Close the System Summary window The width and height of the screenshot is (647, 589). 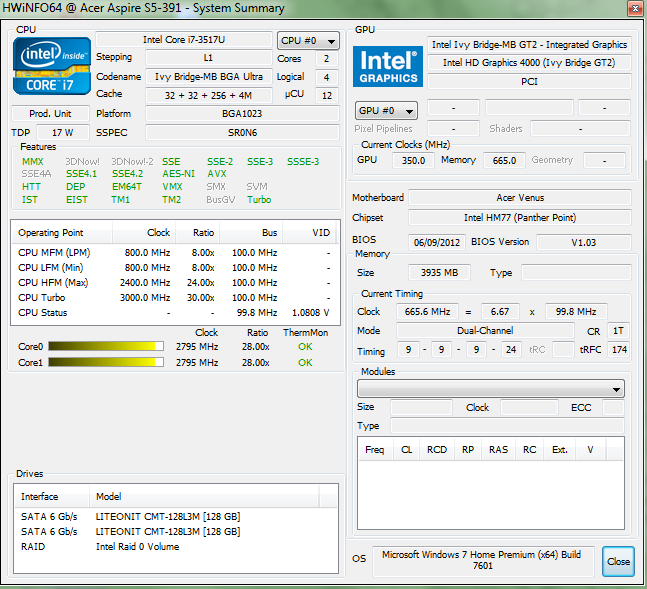[635, 8]
